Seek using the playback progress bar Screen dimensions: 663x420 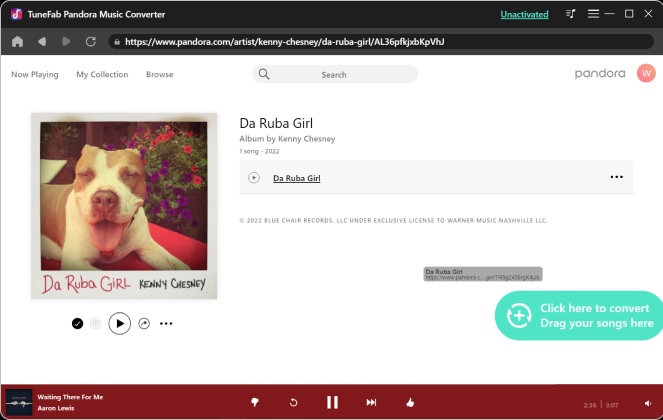[x=332, y=384]
